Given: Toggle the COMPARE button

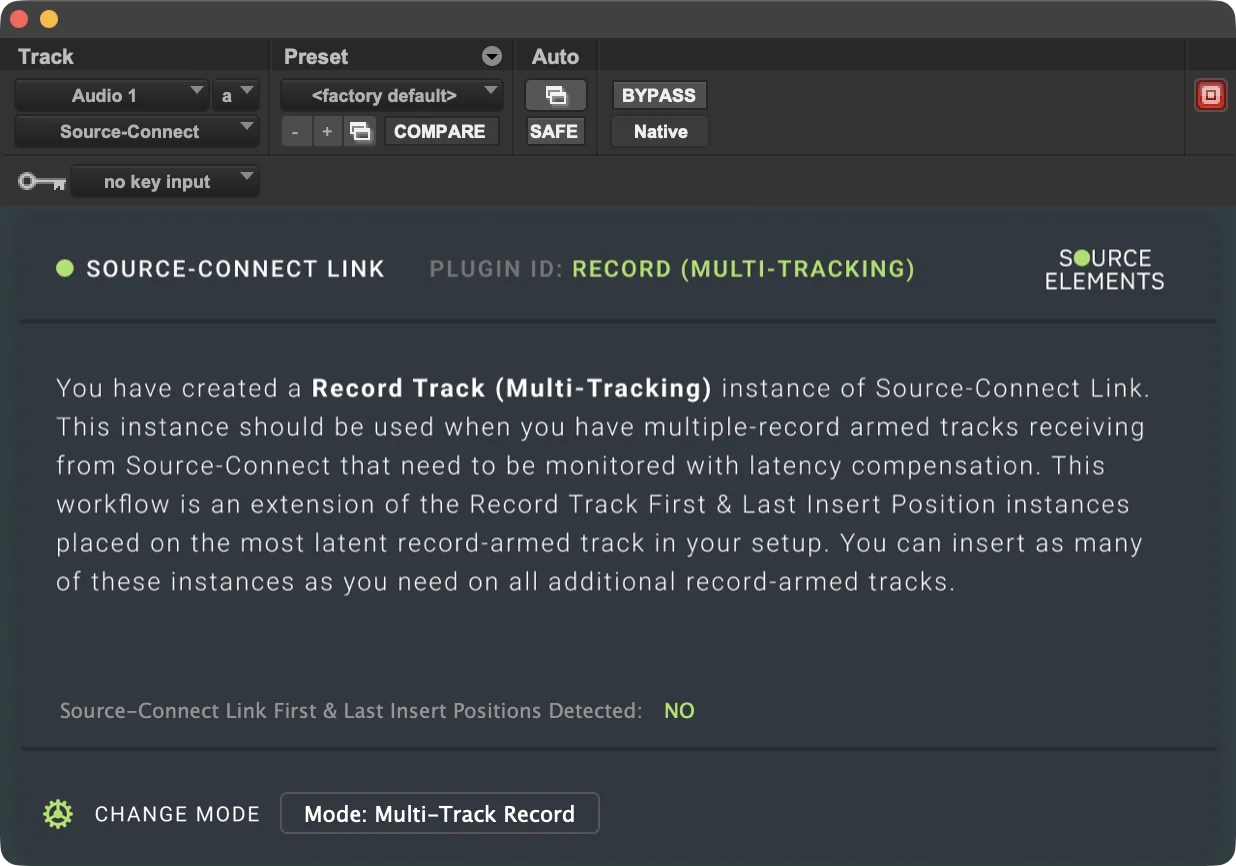Looking at the screenshot, I should tap(440, 131).
